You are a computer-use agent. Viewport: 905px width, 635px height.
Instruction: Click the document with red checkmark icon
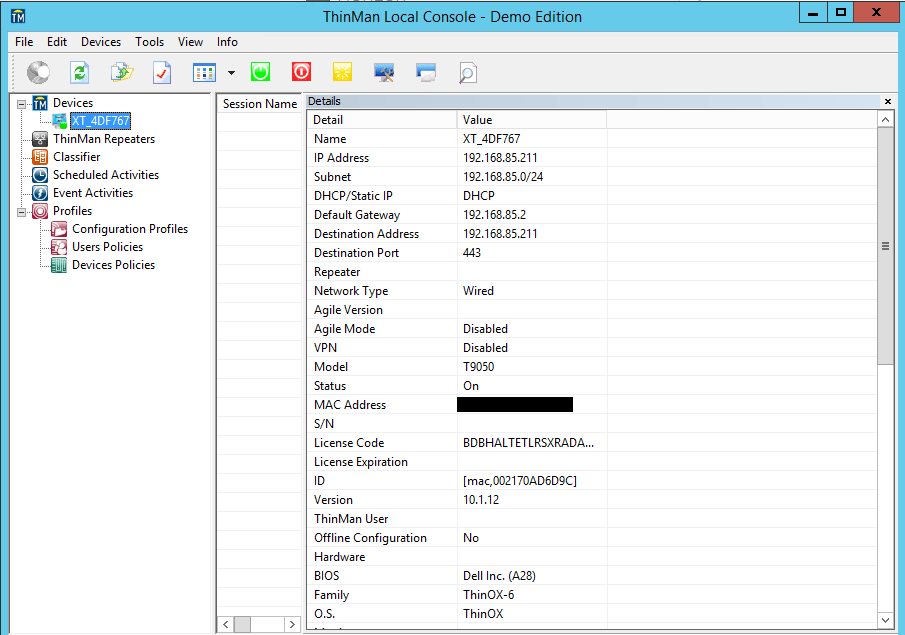[x=162, y=73]
